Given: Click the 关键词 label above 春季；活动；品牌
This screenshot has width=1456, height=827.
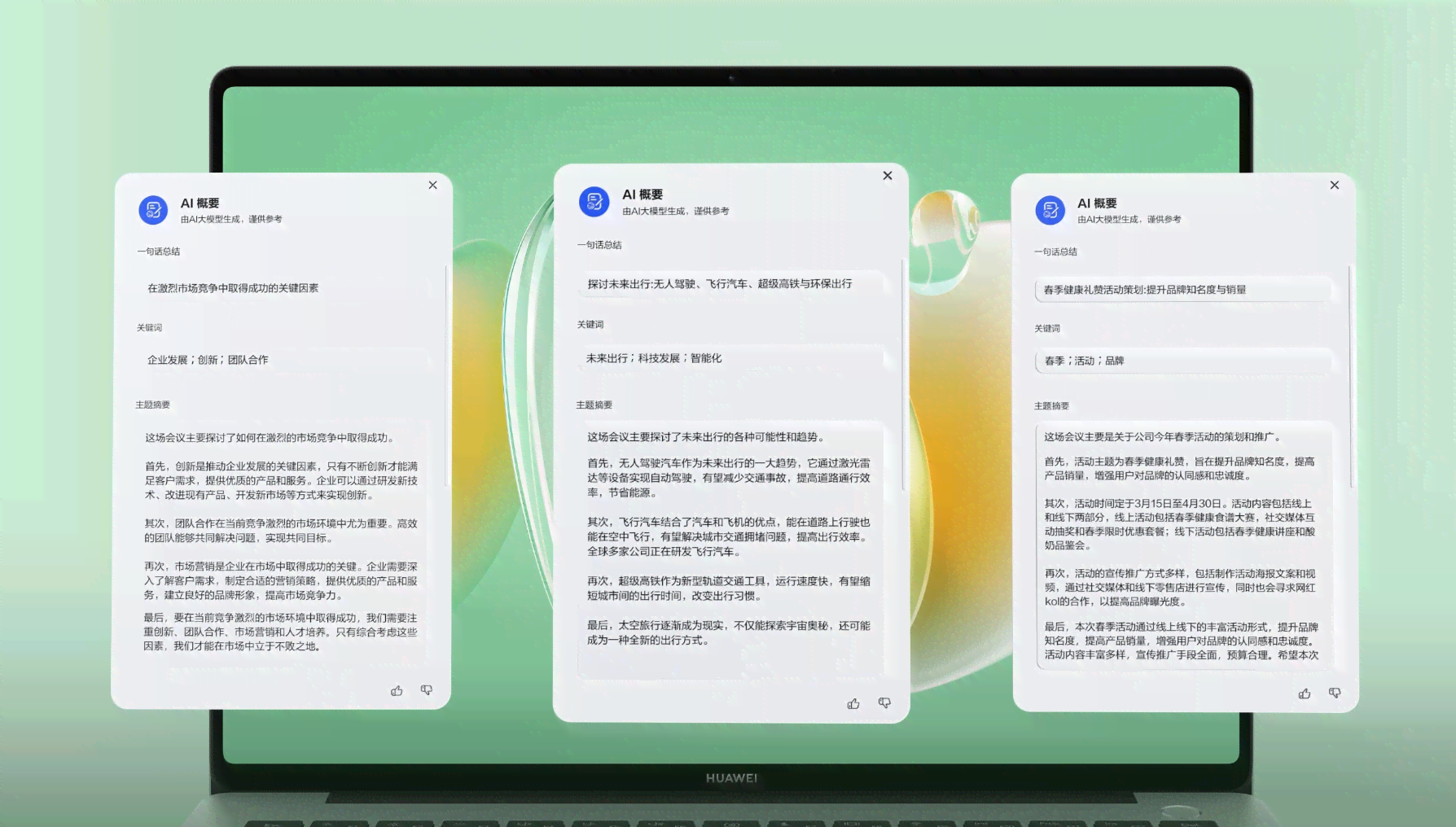Looking at the screenshot, I should [1047, 329].
